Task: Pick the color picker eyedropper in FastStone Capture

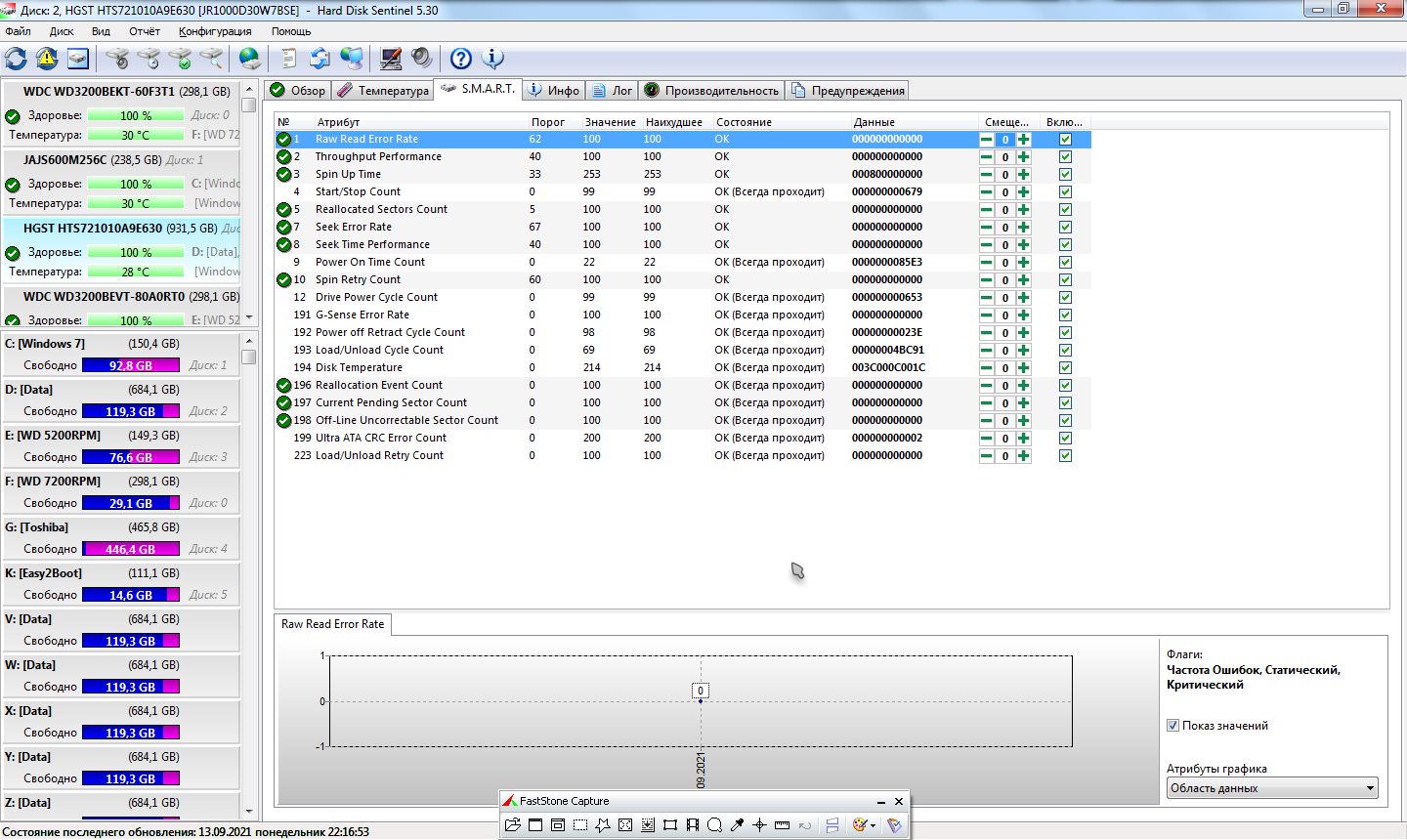Action: (x=738, y=825)
